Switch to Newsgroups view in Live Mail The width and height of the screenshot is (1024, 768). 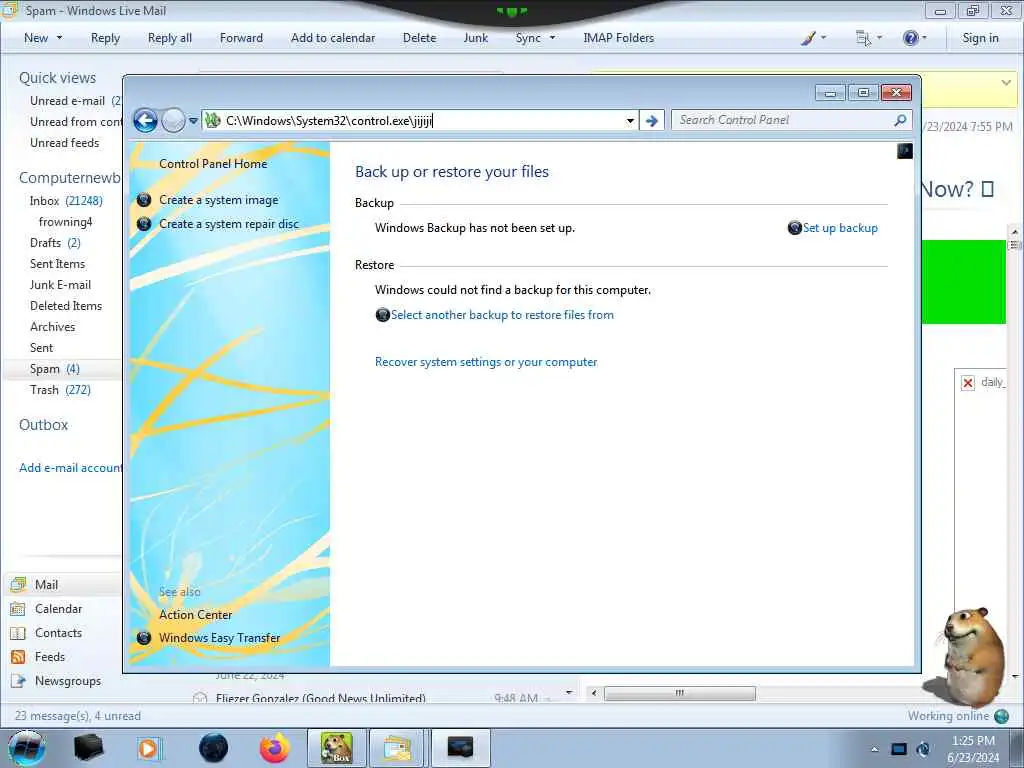point(68,681)
